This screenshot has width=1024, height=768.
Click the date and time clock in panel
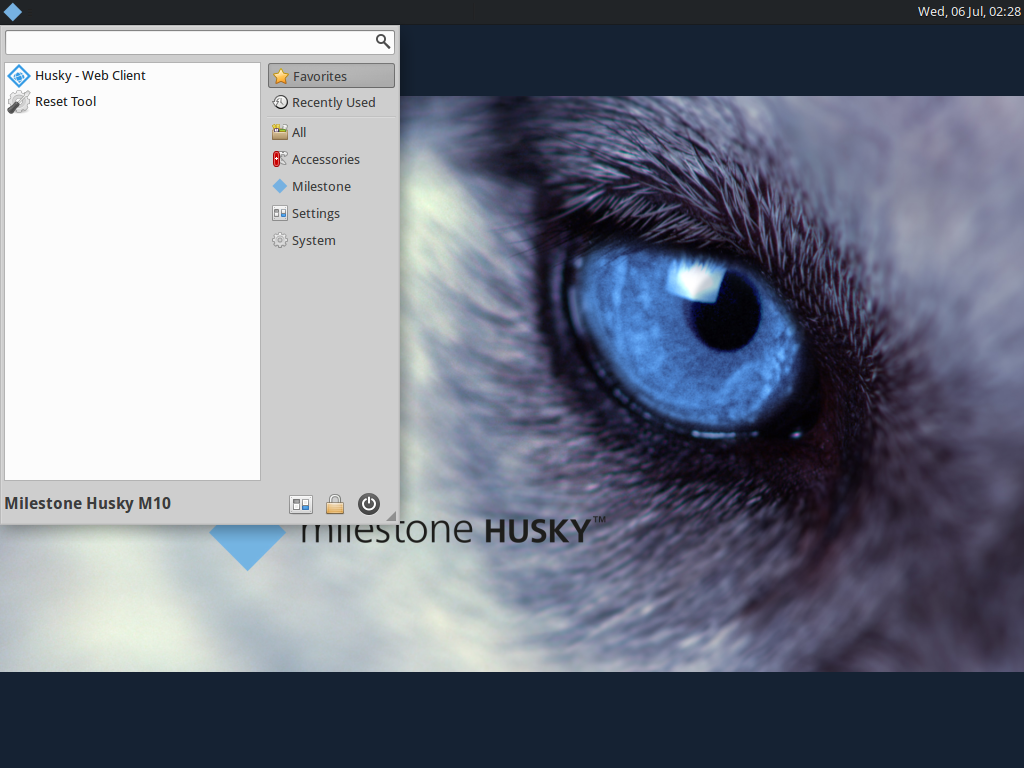pyautogui.click(x=969, y=12)
